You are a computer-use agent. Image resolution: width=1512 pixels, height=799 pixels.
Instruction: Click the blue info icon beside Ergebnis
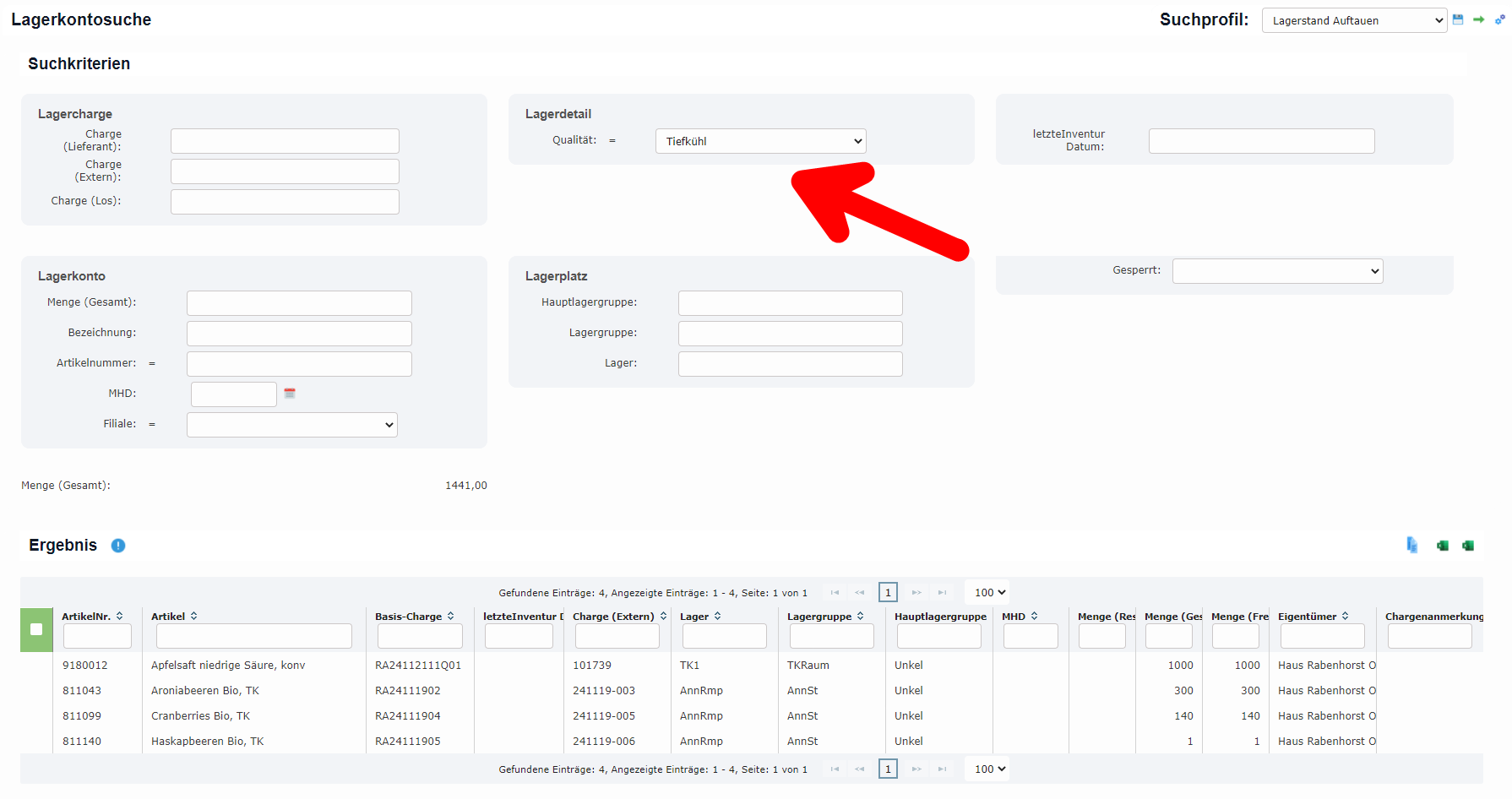click(x=118, y=546)
